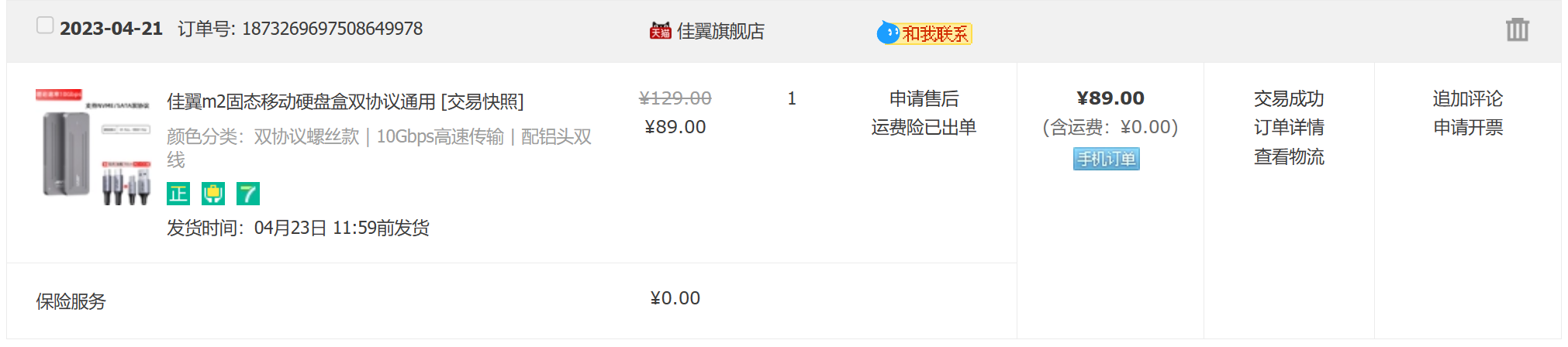Screen dimensions: 1568x347
Task: Click the green 正 genuine guarantee icon
Action: [x=178, y=194]
